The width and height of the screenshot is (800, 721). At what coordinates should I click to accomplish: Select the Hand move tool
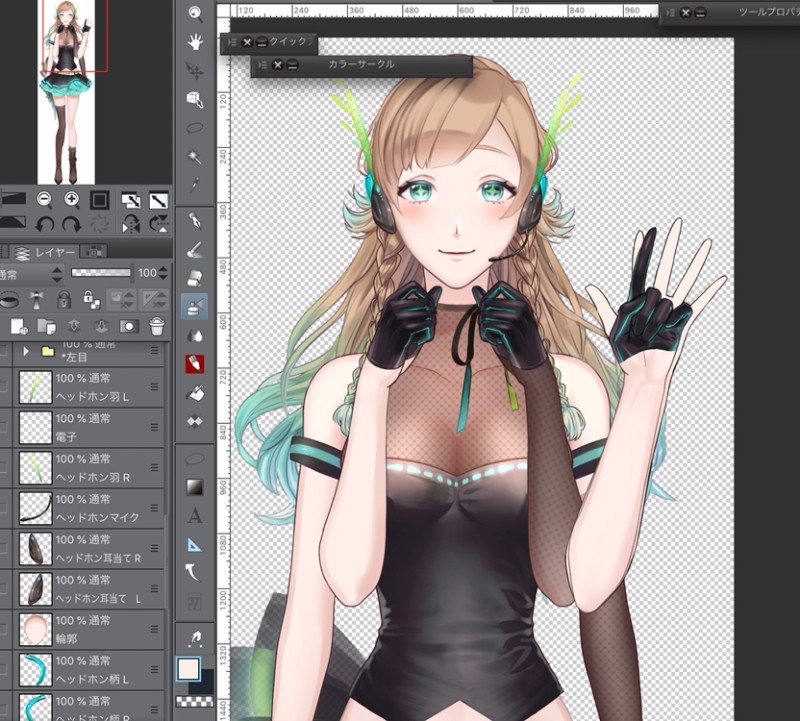point(194,42)
